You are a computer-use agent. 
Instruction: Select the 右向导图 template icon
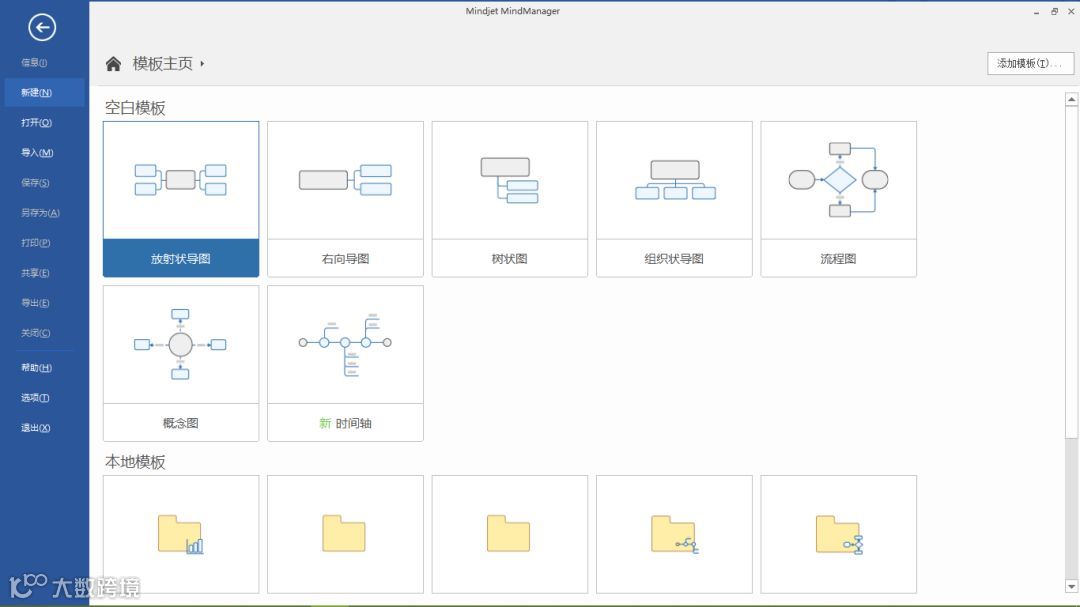[x=345, y=180]
